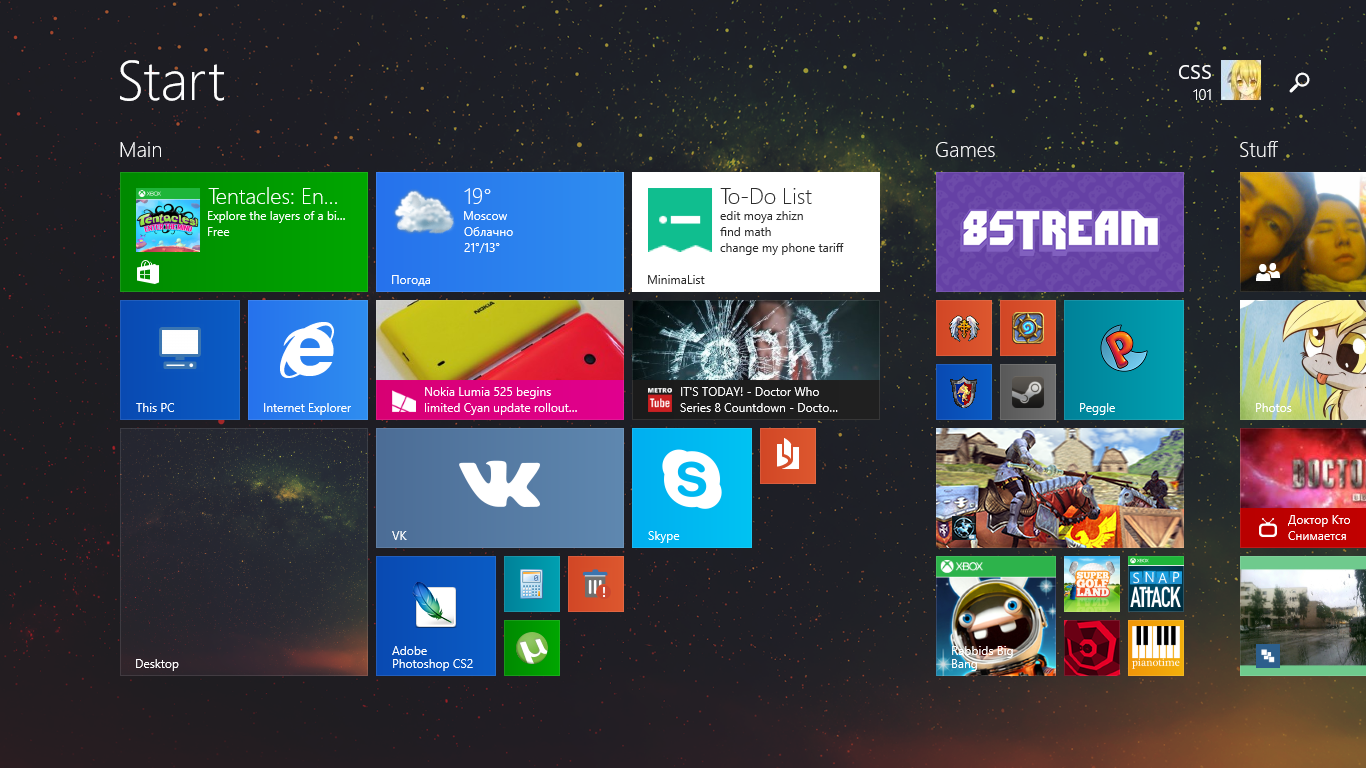
Task: Open the Photos tile
Action: [x=1303, y=360]
